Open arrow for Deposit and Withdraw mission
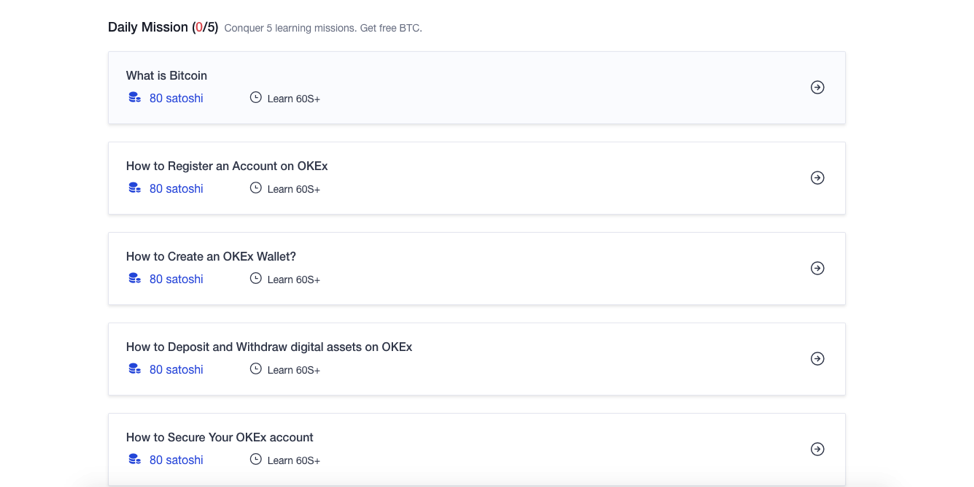 817,359
